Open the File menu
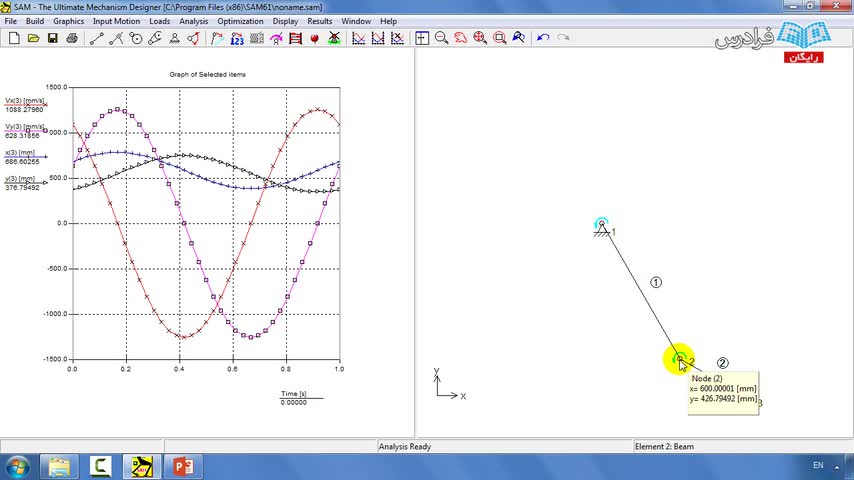The height and width of the screenshot is (480, 854). click(10, 21)
